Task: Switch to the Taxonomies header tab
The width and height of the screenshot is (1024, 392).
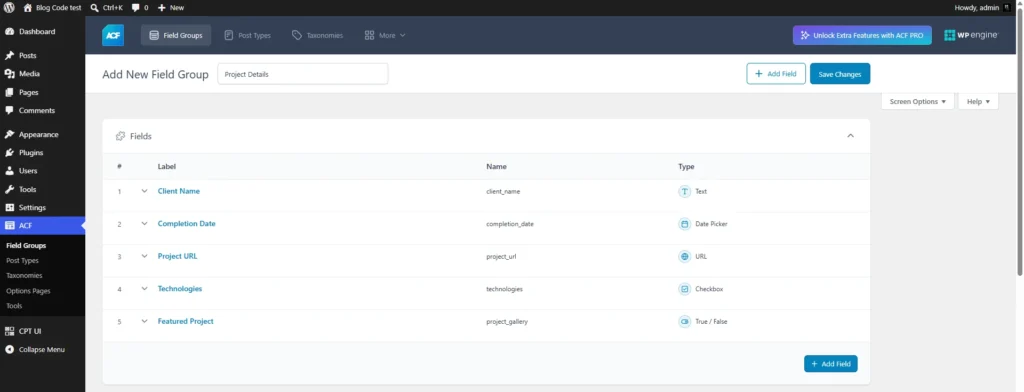Action: 317,35
